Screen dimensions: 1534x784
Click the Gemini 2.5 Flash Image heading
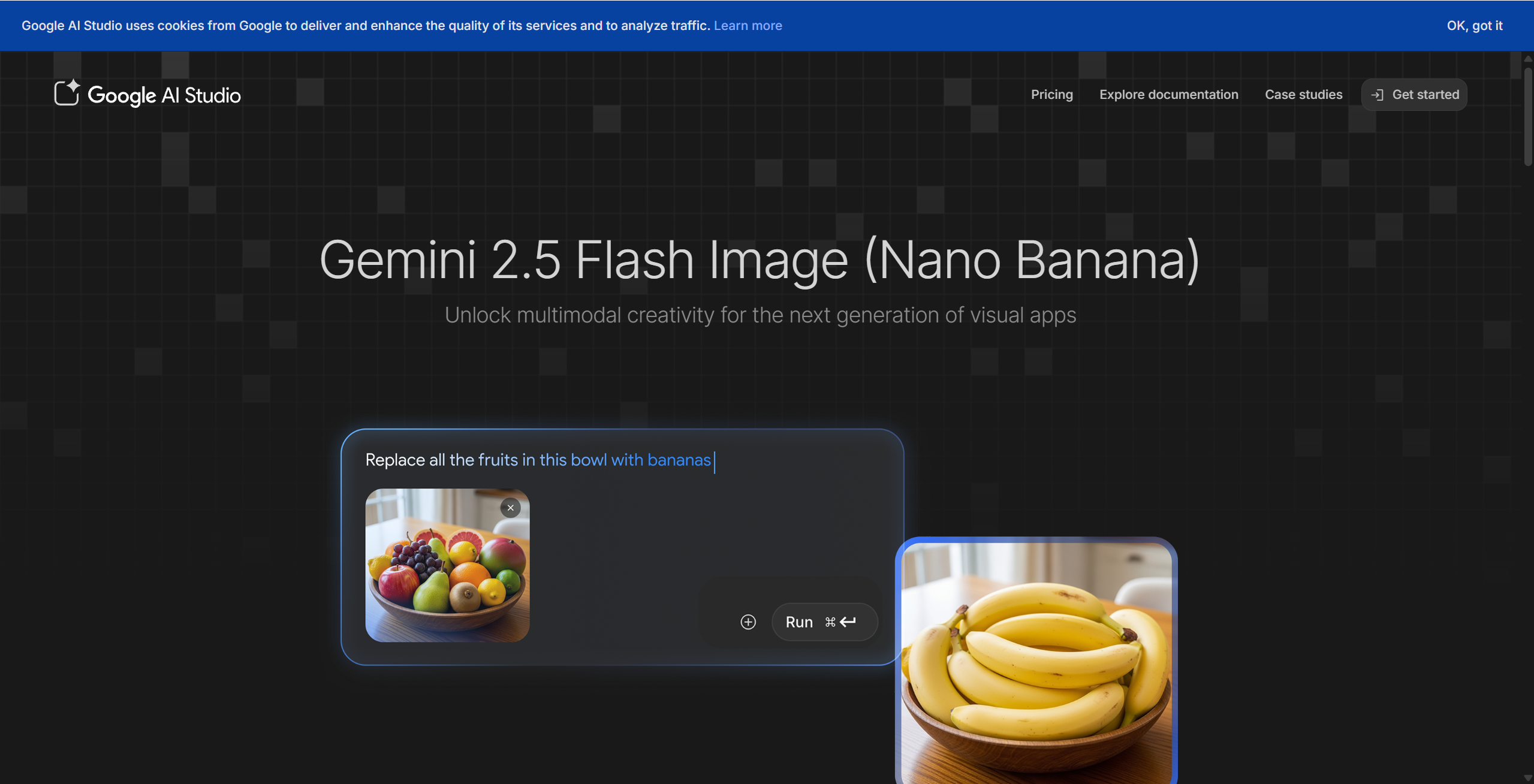tap(759, 260)
